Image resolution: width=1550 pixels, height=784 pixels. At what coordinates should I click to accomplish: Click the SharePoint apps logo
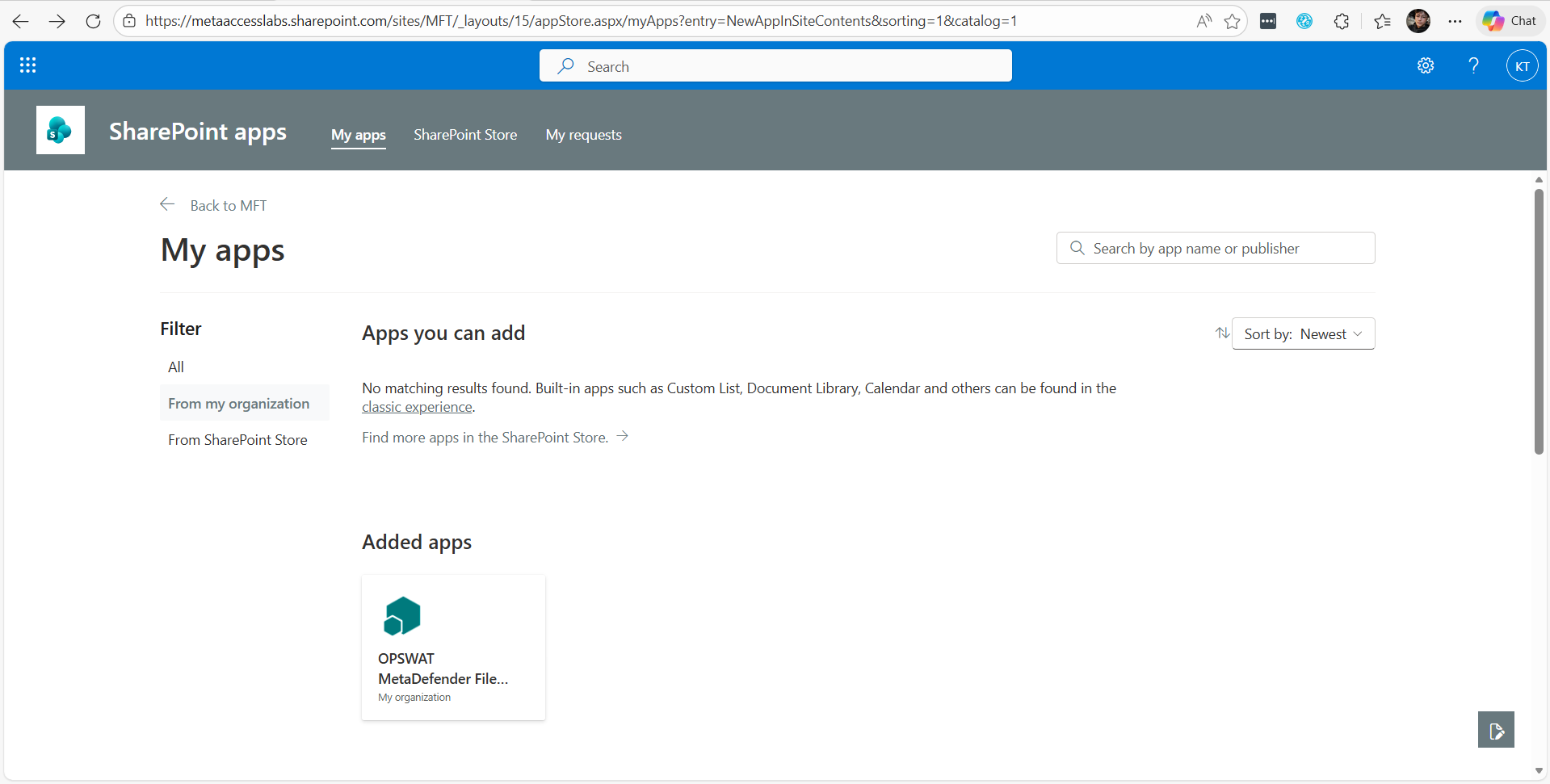(60, 129)
